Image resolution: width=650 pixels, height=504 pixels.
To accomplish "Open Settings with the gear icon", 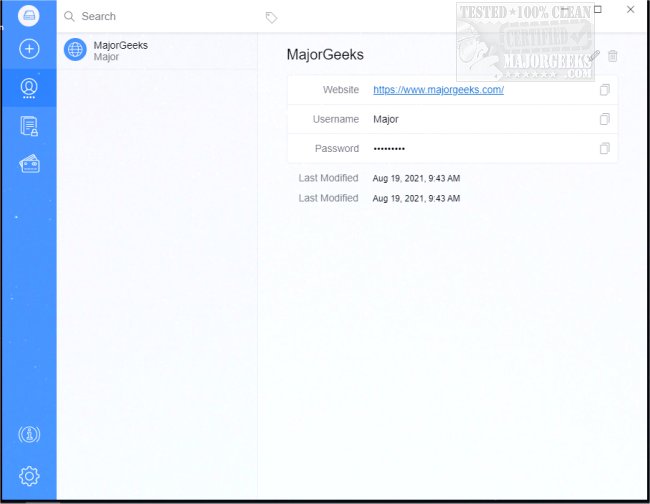I will click(29, 476).
